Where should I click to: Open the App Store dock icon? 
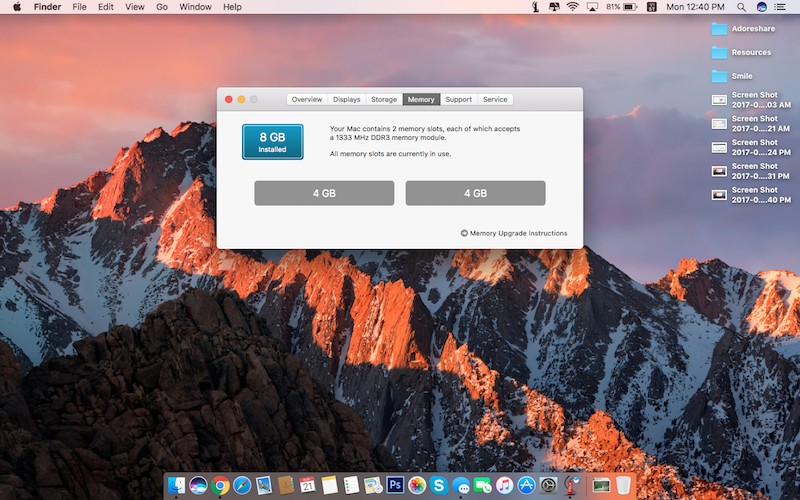click(x=526, y=486)
